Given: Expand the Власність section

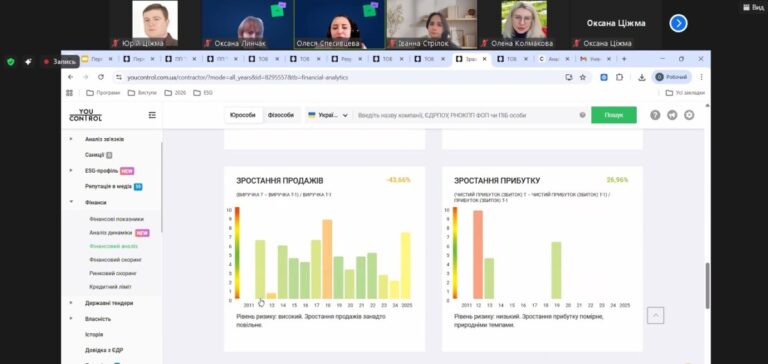Looking at the screenshot, I should (x=71, y=319).
